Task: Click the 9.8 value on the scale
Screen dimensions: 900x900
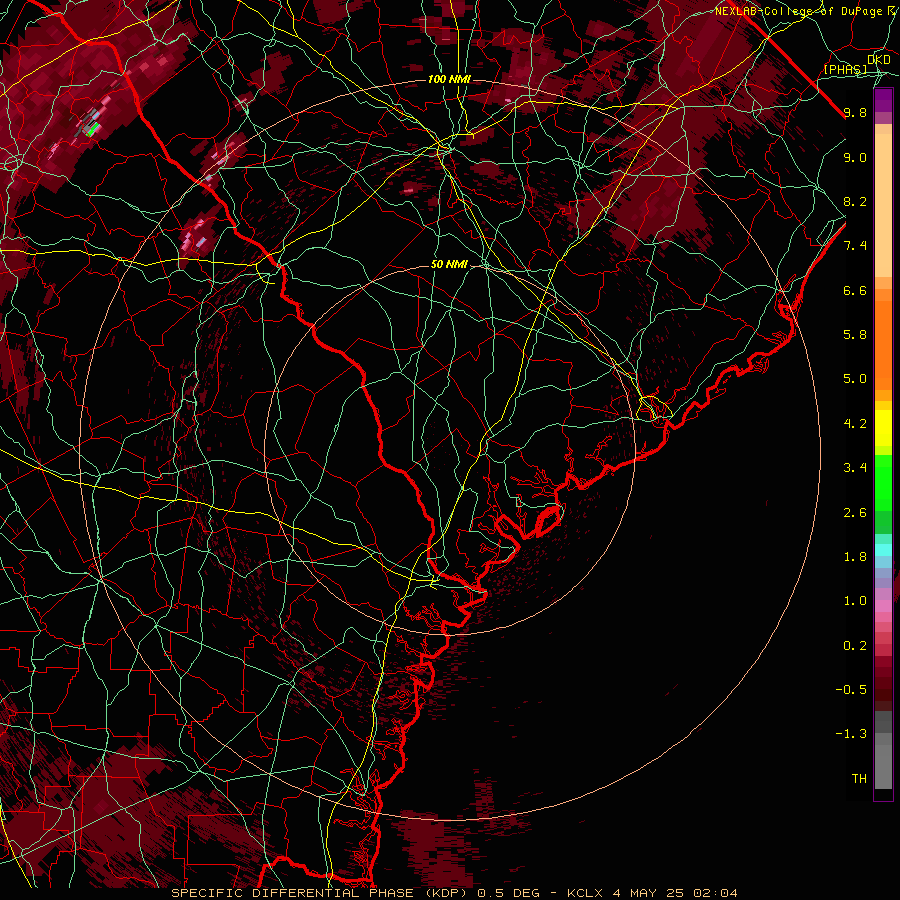Action: tap(855, 113)
